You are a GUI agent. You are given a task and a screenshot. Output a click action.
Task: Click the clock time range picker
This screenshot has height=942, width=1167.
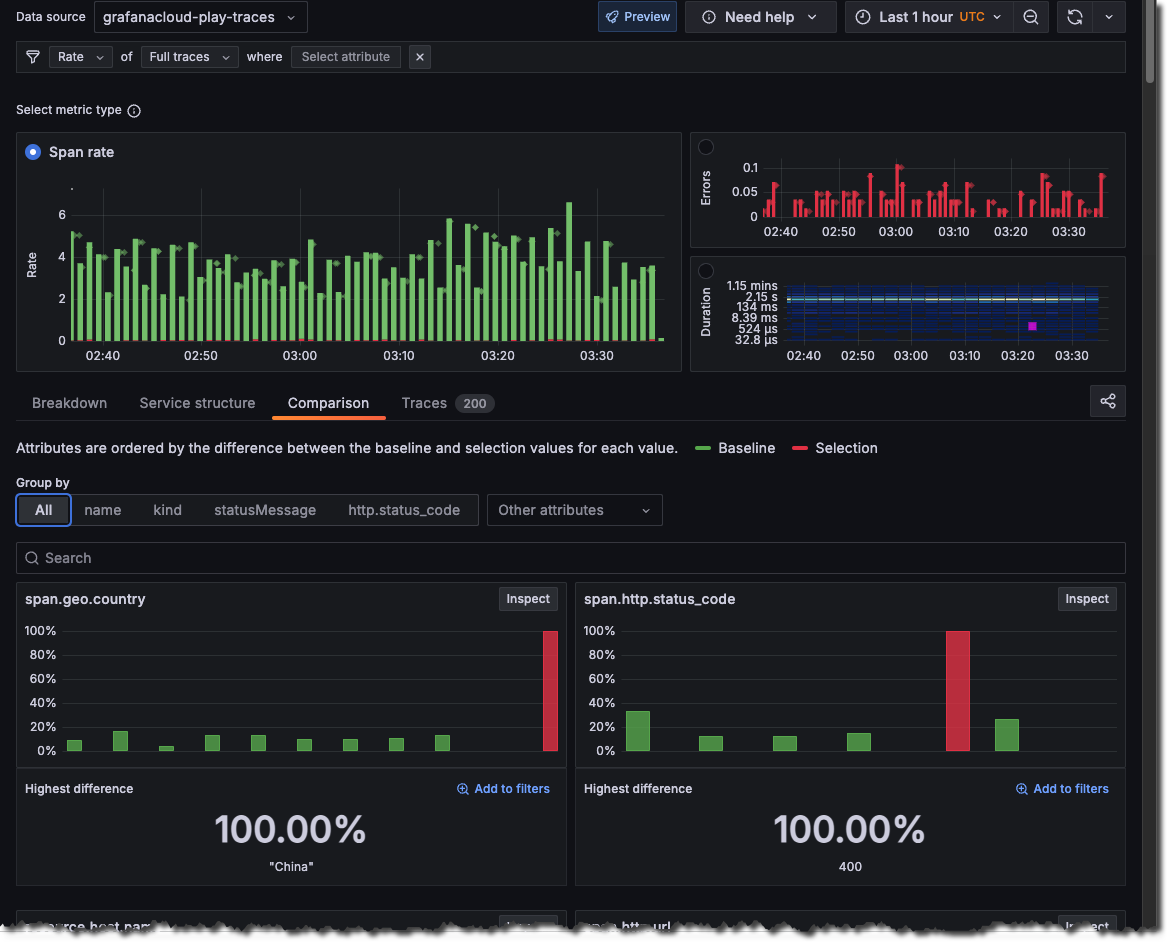click(928, 17)
